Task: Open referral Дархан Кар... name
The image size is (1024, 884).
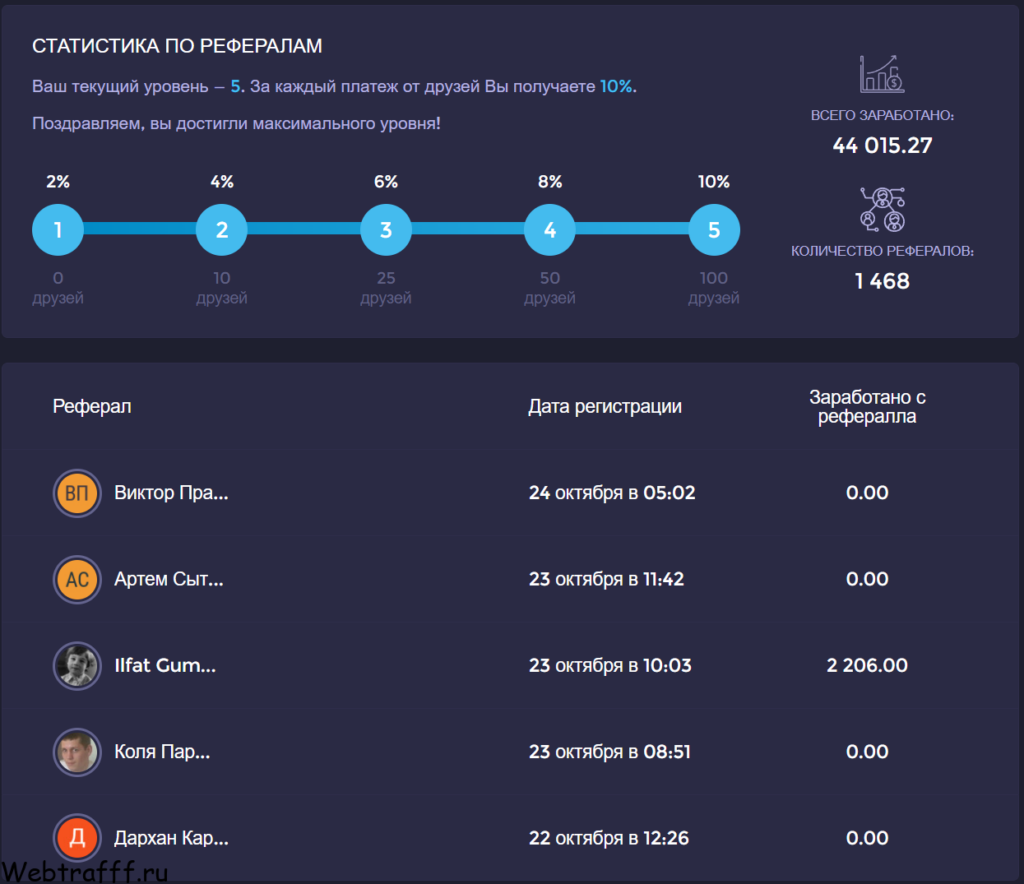Action: coord(172,838)
